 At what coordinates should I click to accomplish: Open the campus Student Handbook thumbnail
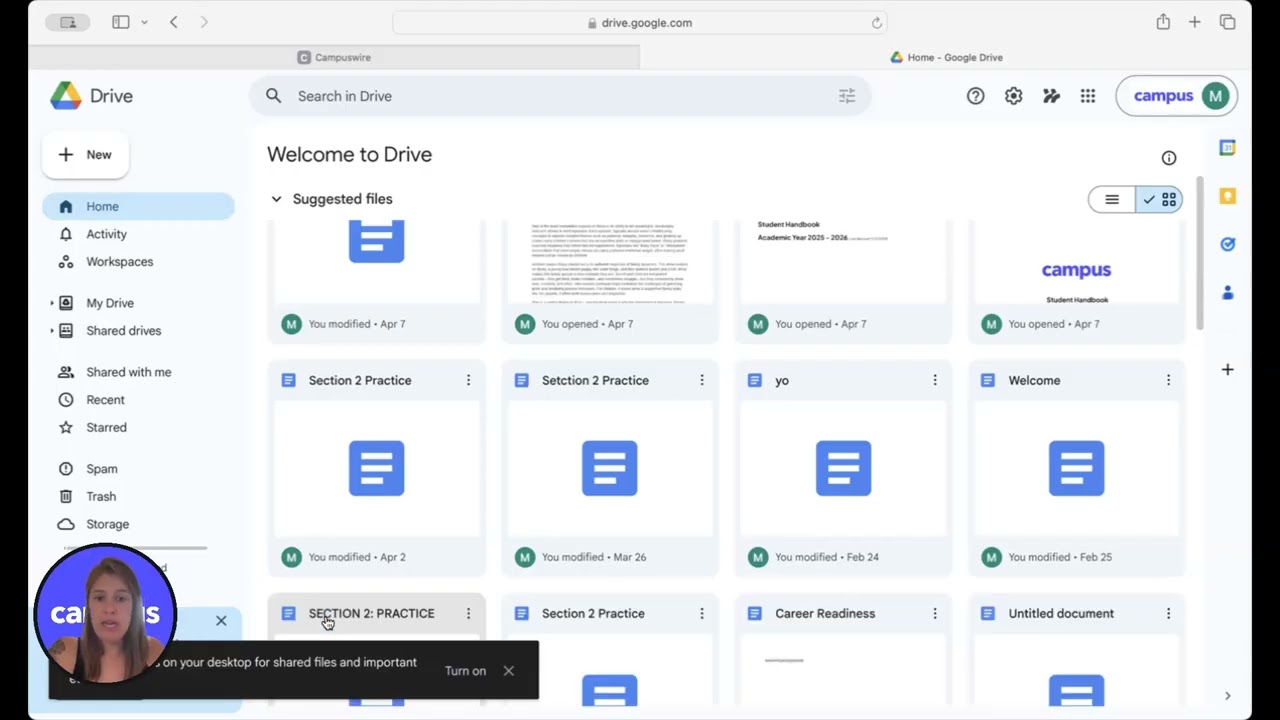(1076, 263)
